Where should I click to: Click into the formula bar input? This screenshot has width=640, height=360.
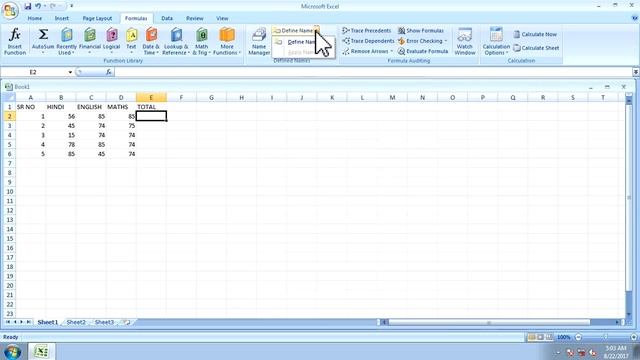click(373, 72)
